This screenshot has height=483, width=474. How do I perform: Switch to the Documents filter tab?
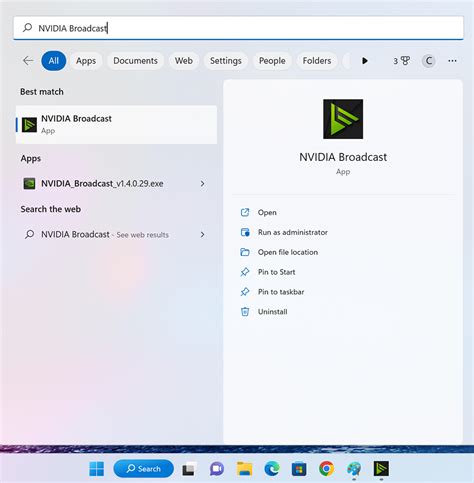click(135, 61)
